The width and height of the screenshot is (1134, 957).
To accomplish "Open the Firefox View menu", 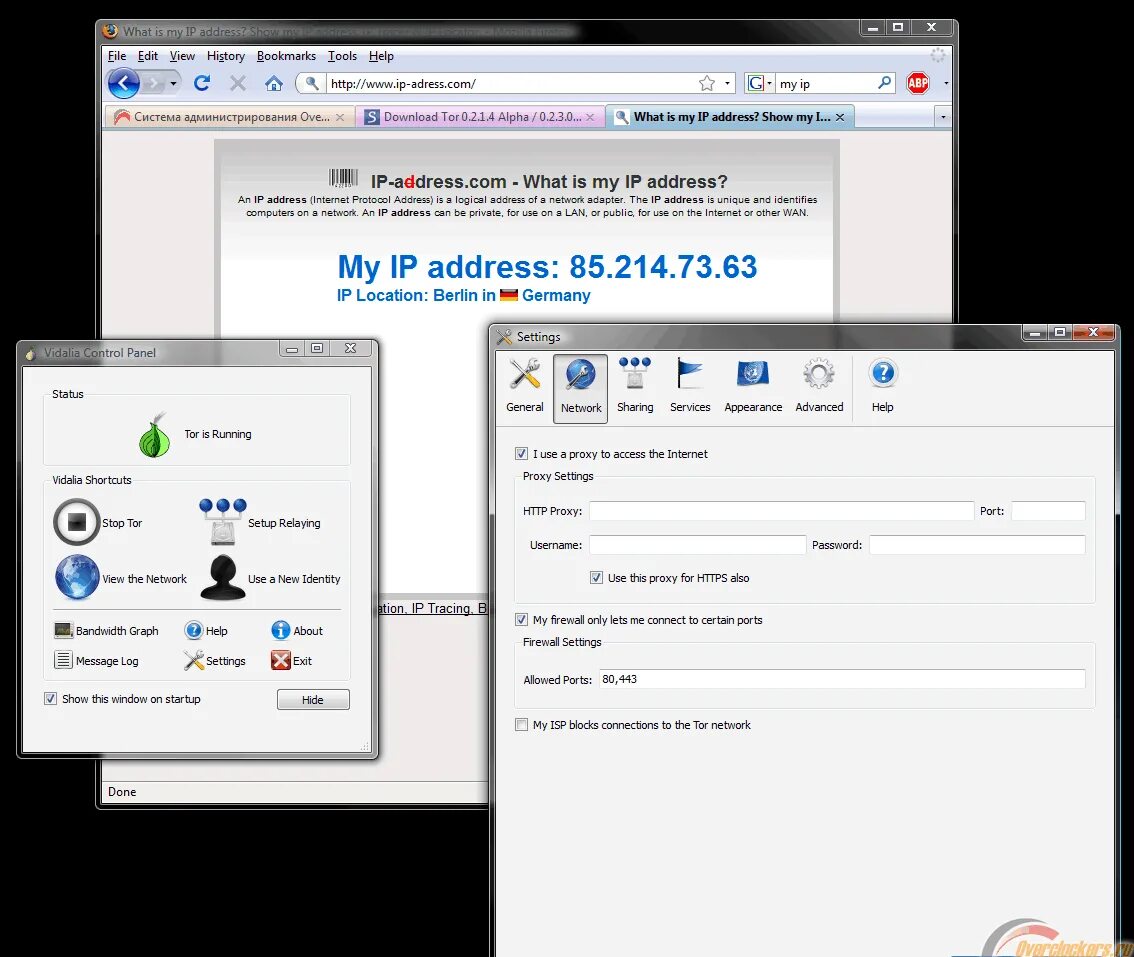I will (182, 56).
